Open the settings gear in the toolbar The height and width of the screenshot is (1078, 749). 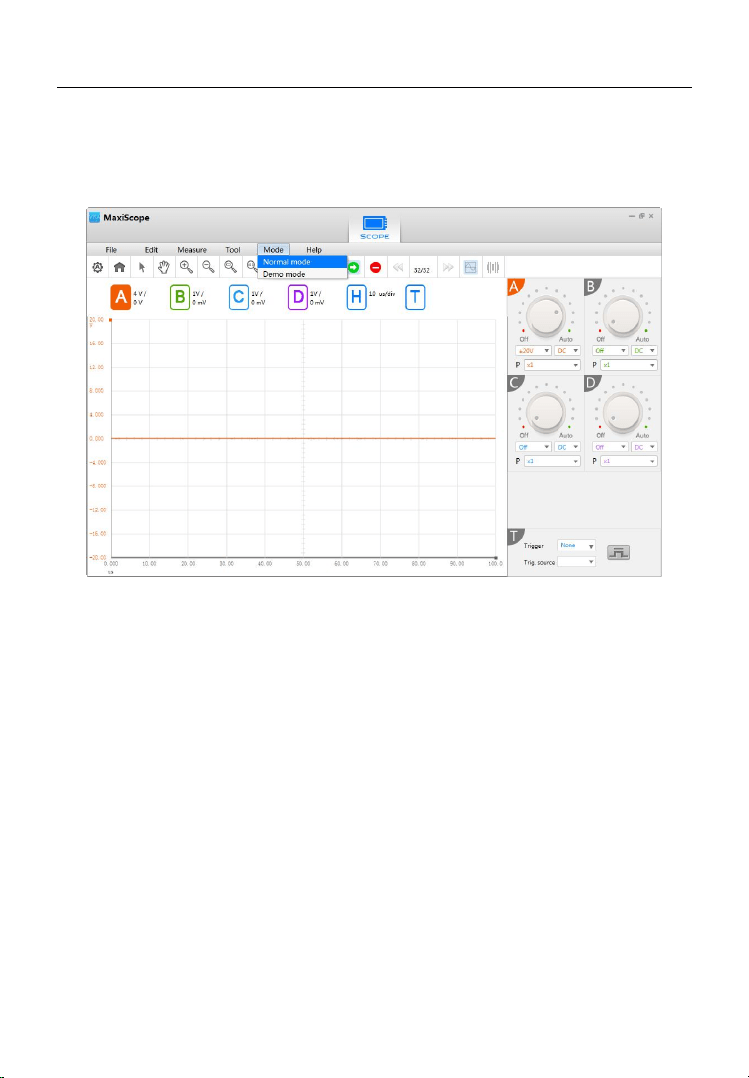pos(98,267)
